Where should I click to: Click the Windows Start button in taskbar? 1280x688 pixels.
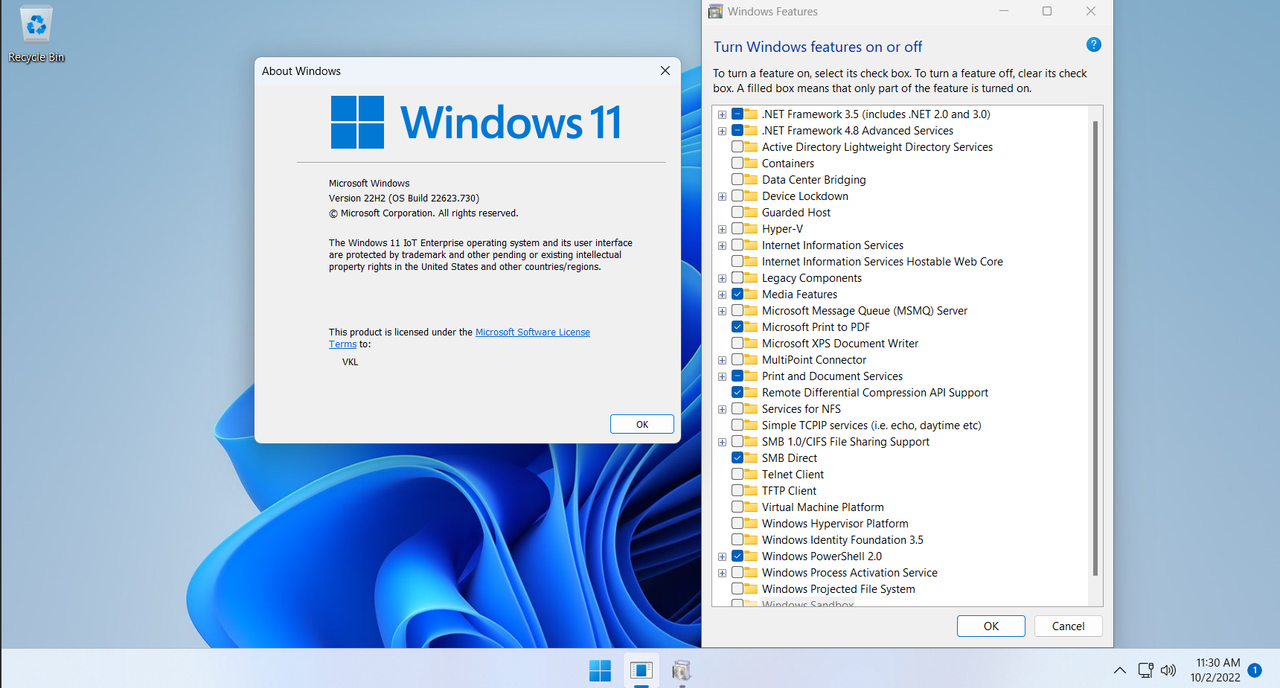pyautogui.click(x=600, y=671)
